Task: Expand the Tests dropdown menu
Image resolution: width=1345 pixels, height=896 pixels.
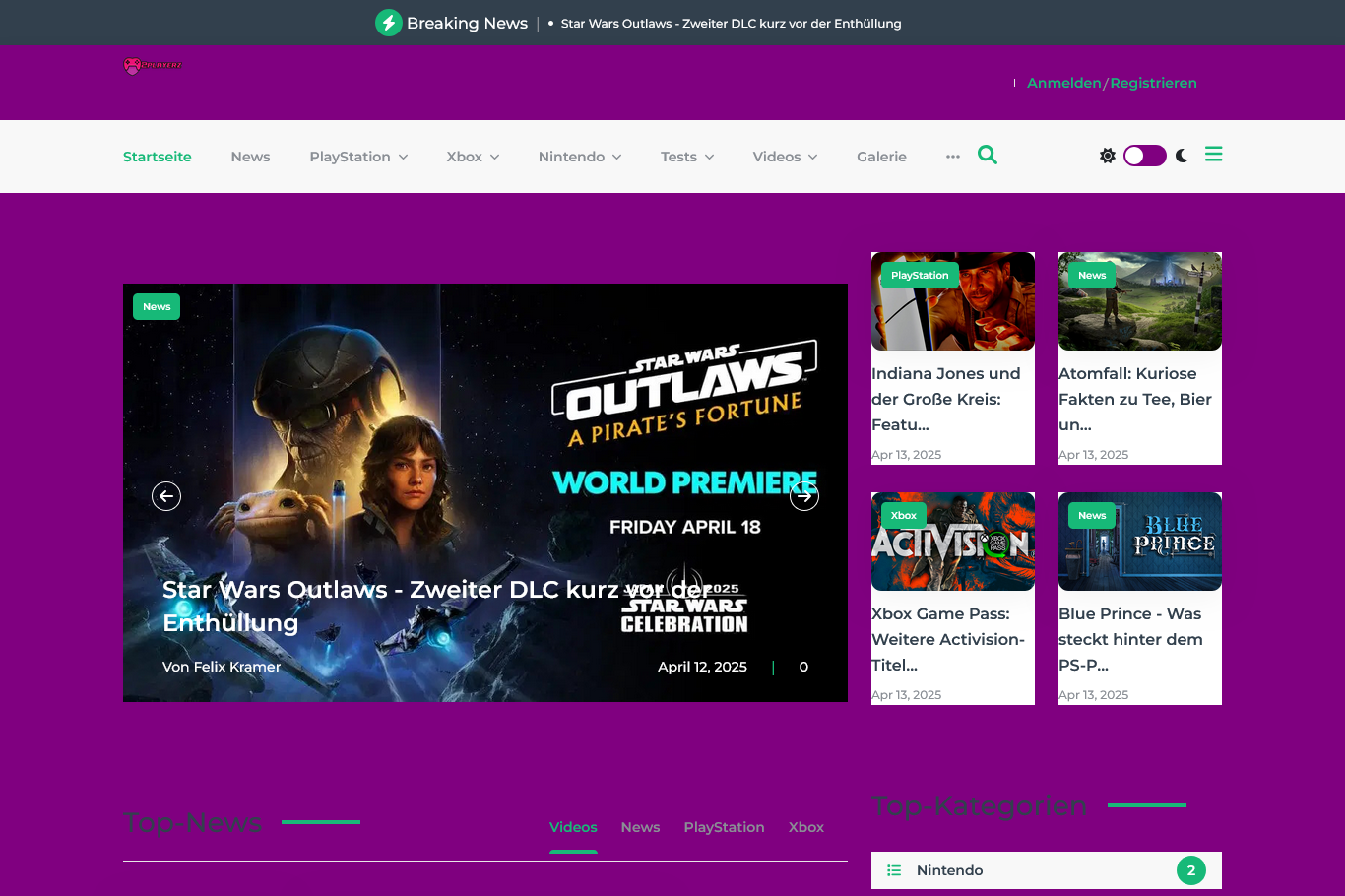Action: (686, 157)
